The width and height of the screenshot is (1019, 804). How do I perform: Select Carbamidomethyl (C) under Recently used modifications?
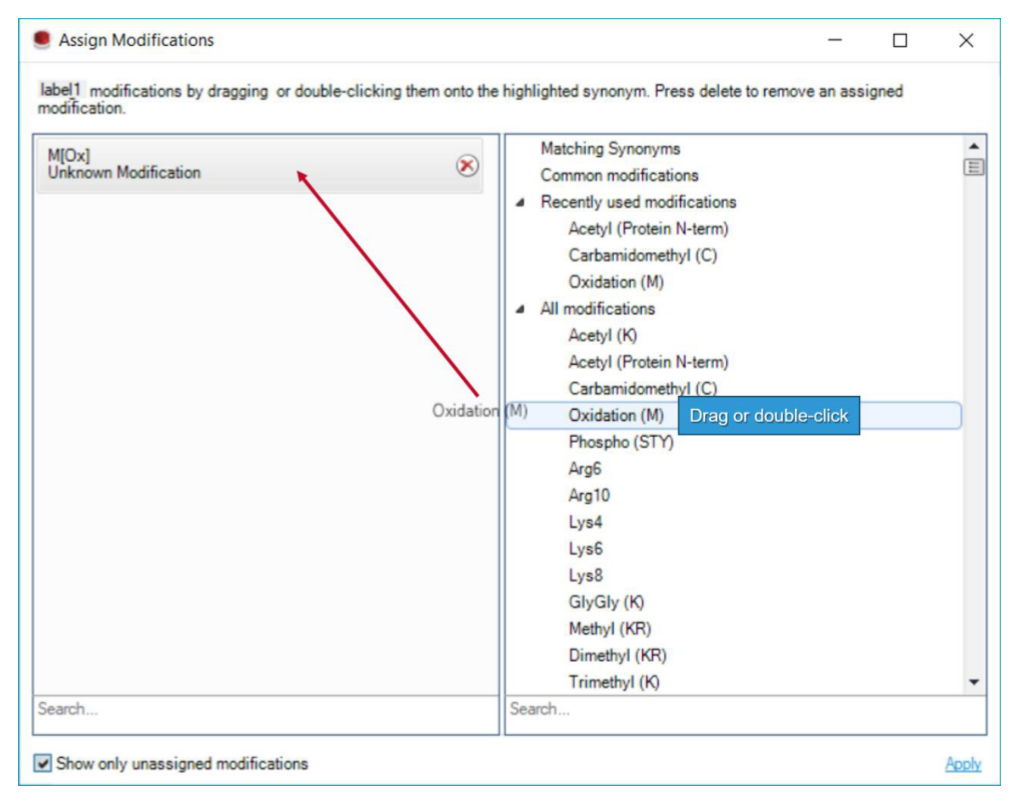coord(643,255)
